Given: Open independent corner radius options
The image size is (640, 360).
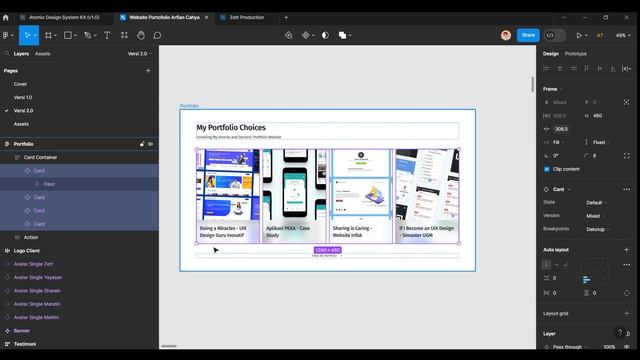Looking at the screenshot, I should (x=627, y=156).
